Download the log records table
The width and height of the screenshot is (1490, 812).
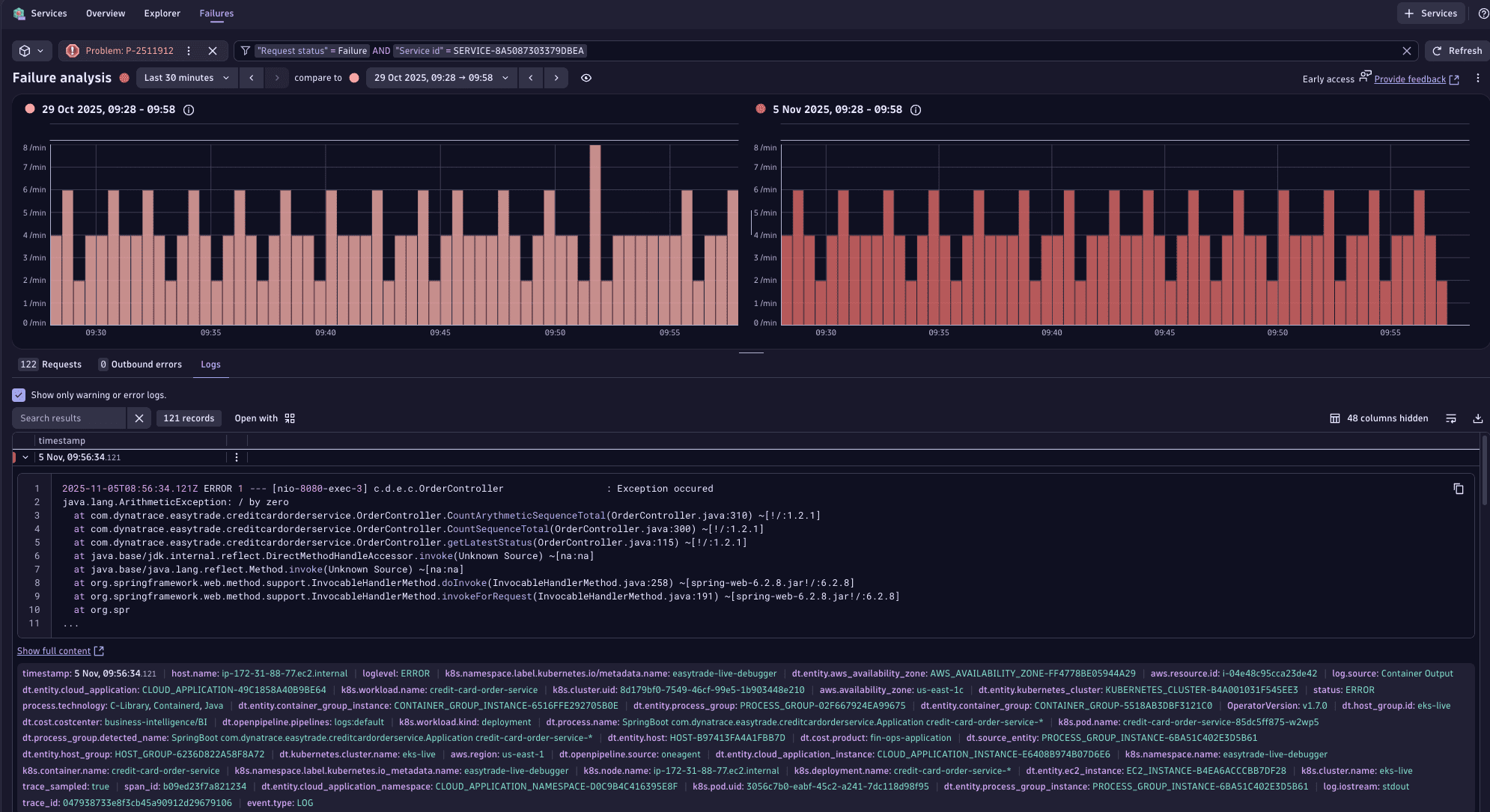coord(1477,418)
